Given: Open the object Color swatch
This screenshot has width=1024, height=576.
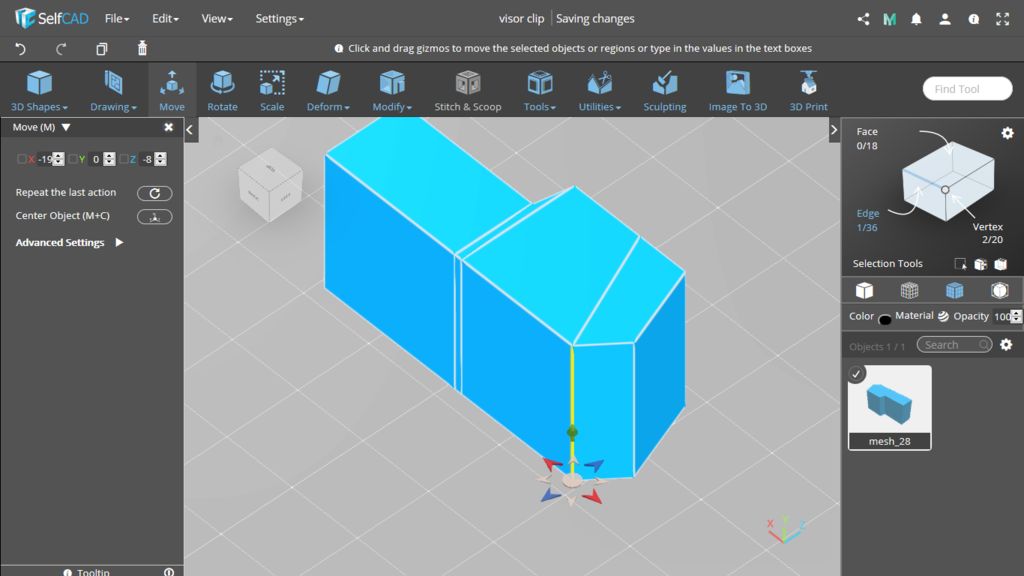Looking at the screenshot, I should click(885, 319).
